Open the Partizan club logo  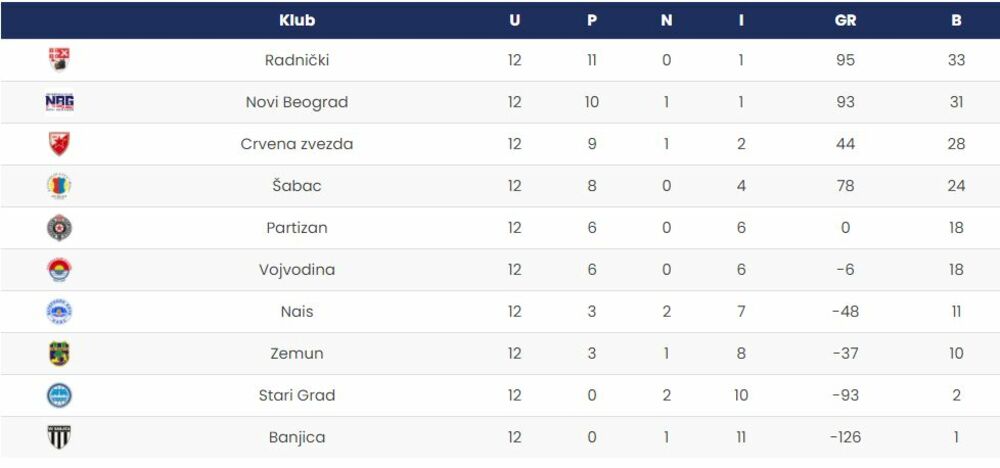tap(60, 228)
